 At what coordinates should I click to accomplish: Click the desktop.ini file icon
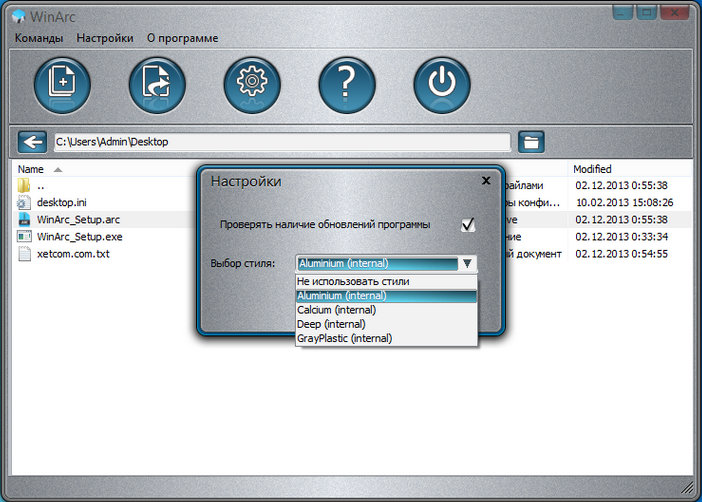pos(24,202)
